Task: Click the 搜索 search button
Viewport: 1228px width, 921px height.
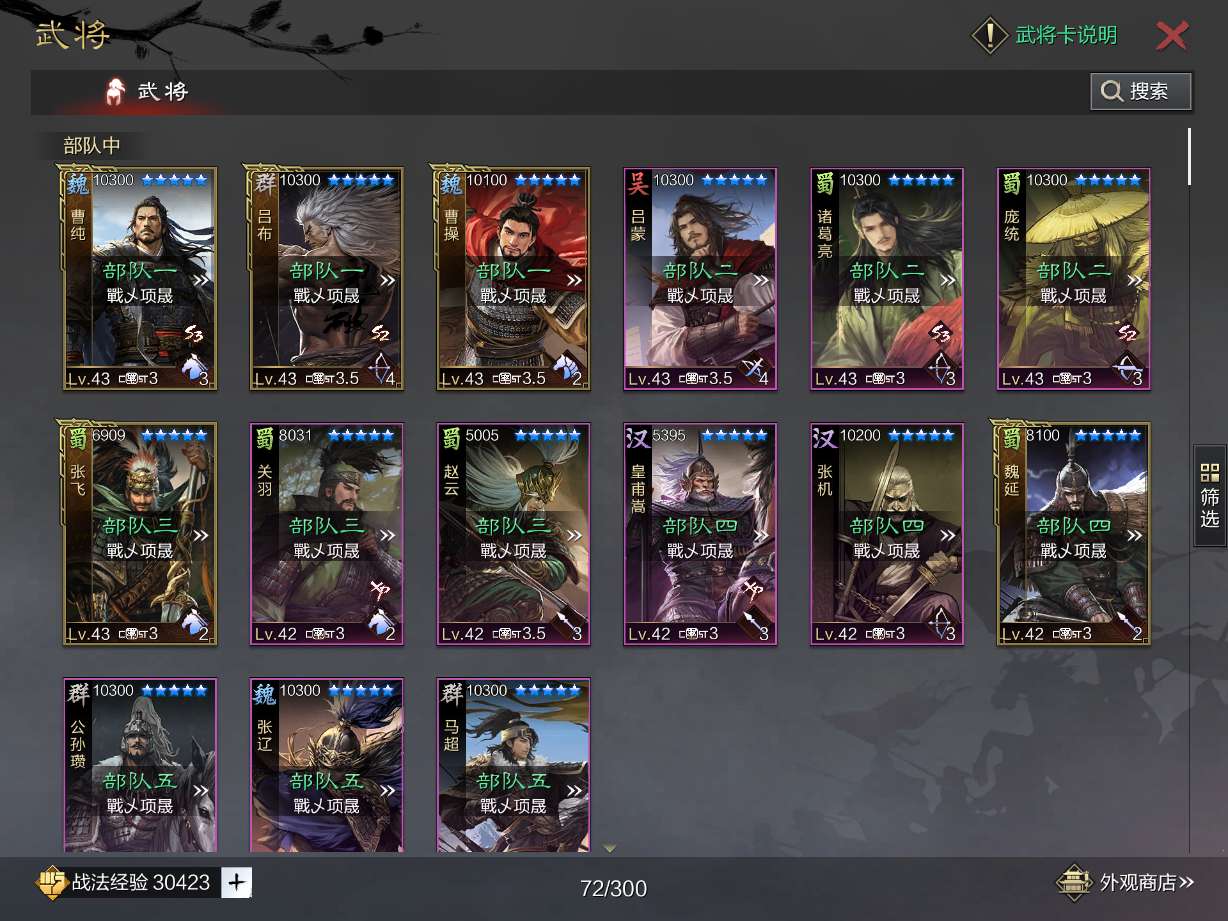Action: tap(1140, 91)
